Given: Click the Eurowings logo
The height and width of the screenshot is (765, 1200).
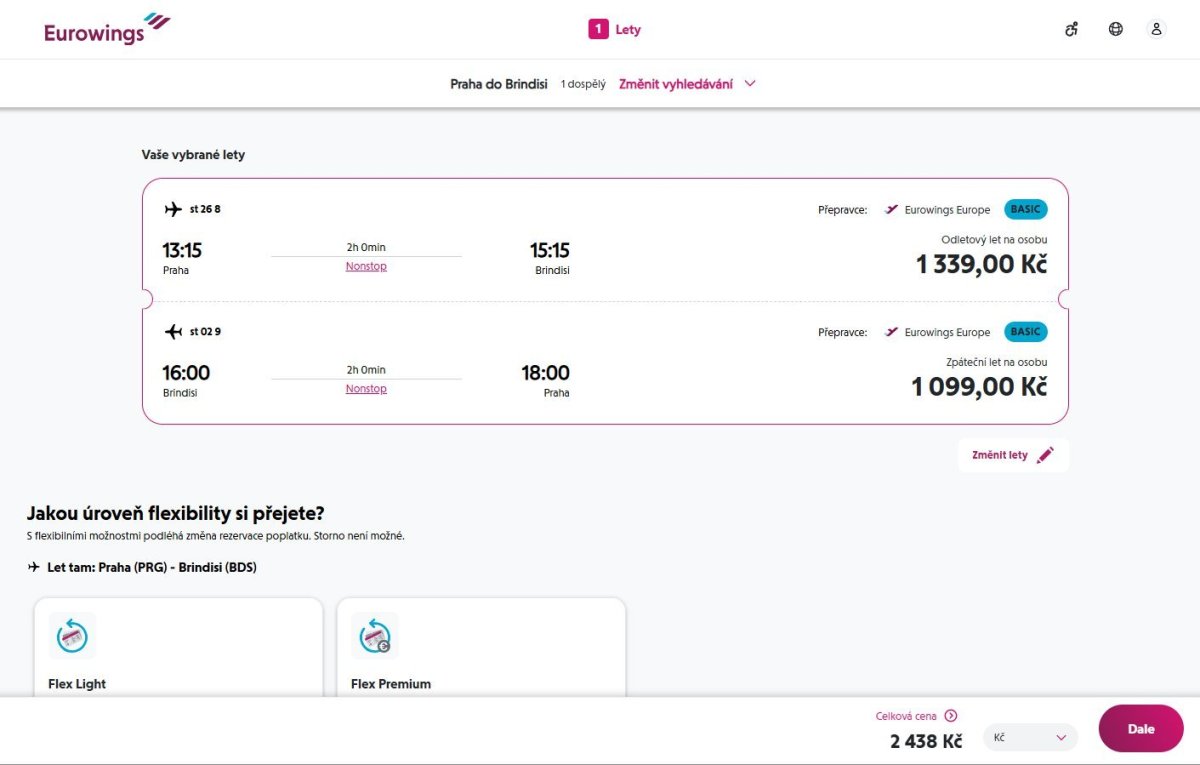Looking at the screenshot, I should [x=107, y=29].
